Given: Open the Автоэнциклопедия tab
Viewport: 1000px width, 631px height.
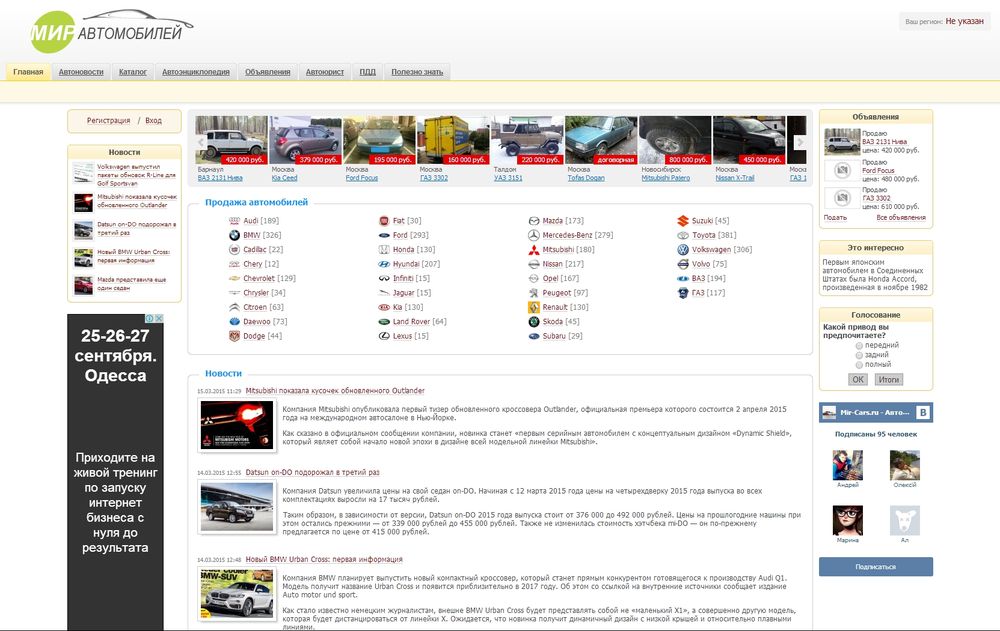Looking at the screenshot, I should (x=196, y=72).
